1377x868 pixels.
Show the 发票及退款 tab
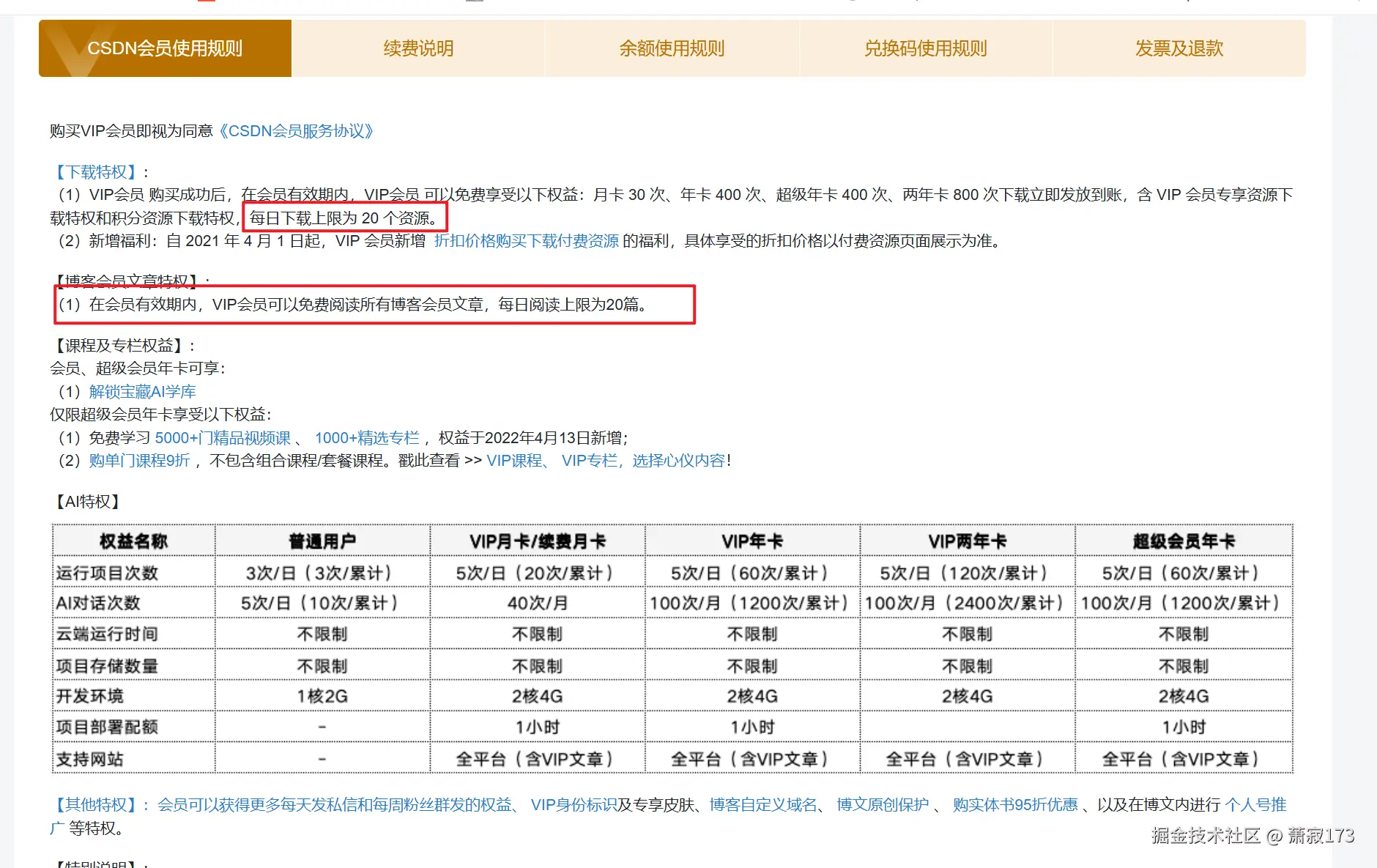tap(1179, 48)
